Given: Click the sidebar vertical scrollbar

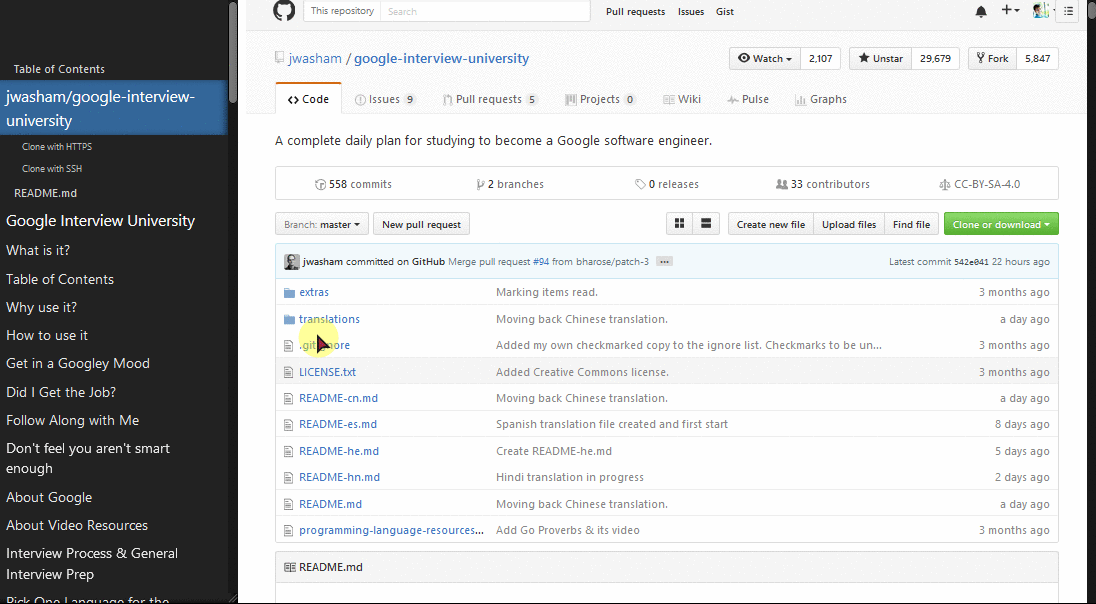Looking at the screenshot, I should [x=233, y=52].
